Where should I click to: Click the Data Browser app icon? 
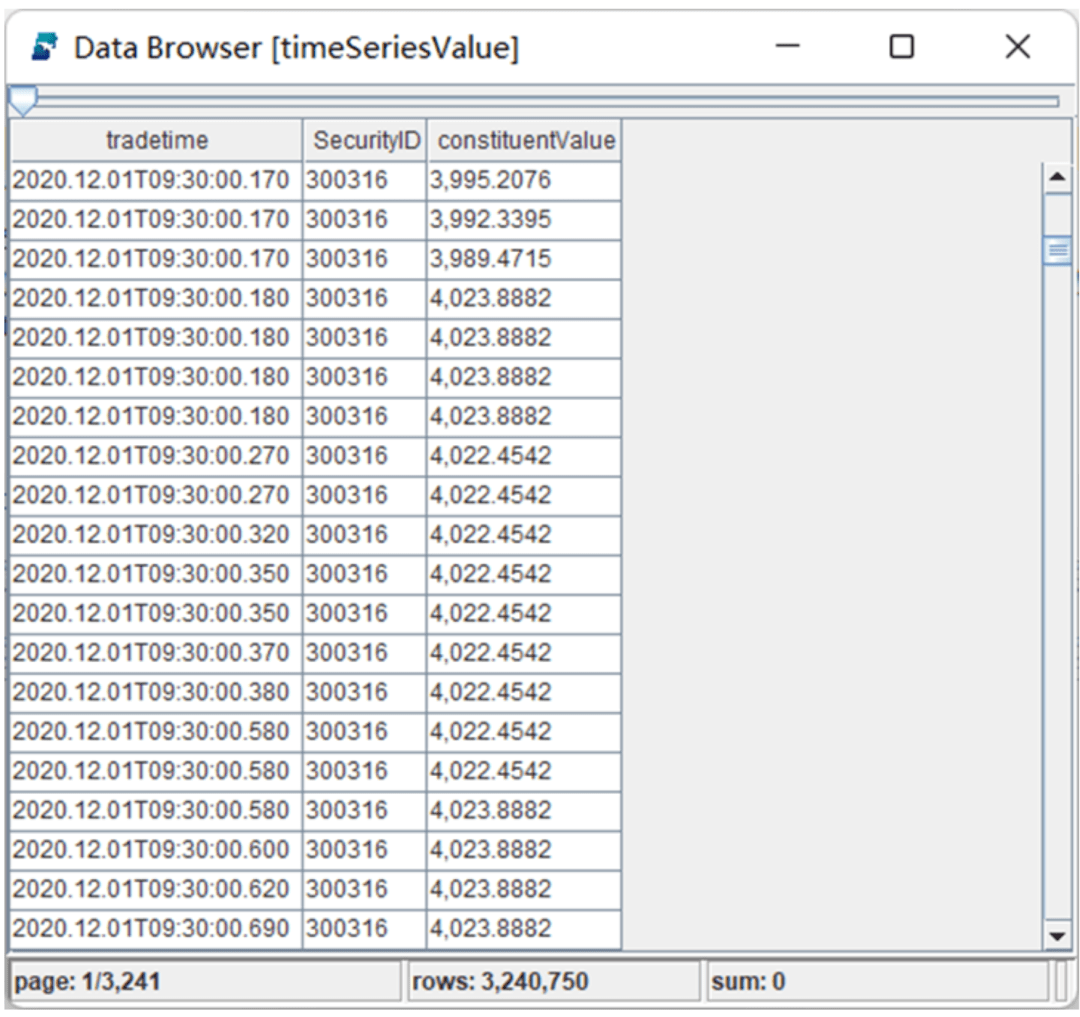click(45, 48)
